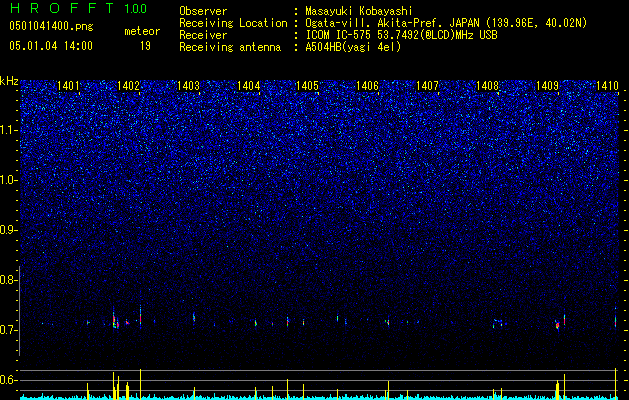
Task: Select the filename 0501041400.png
Action: pos(51,26)
